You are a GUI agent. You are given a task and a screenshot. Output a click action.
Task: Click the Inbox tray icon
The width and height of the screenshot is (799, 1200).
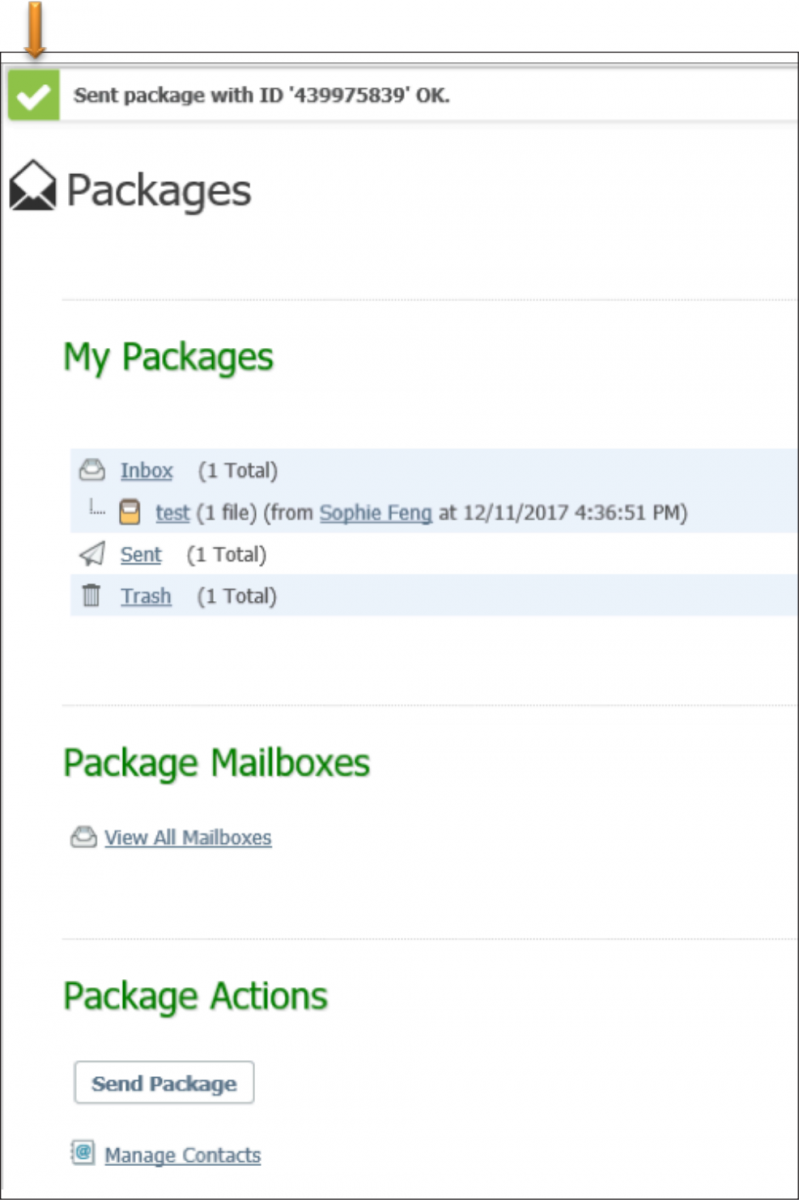pos(92,470)
